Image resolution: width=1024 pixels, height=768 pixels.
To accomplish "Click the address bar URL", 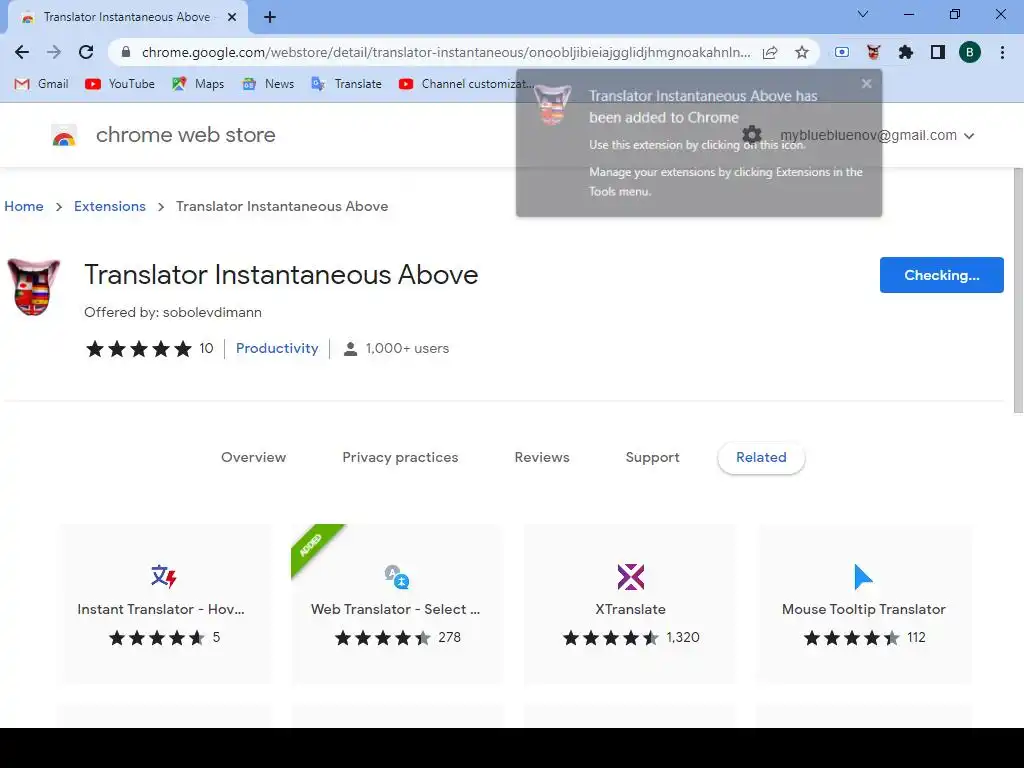I will 446,52.
